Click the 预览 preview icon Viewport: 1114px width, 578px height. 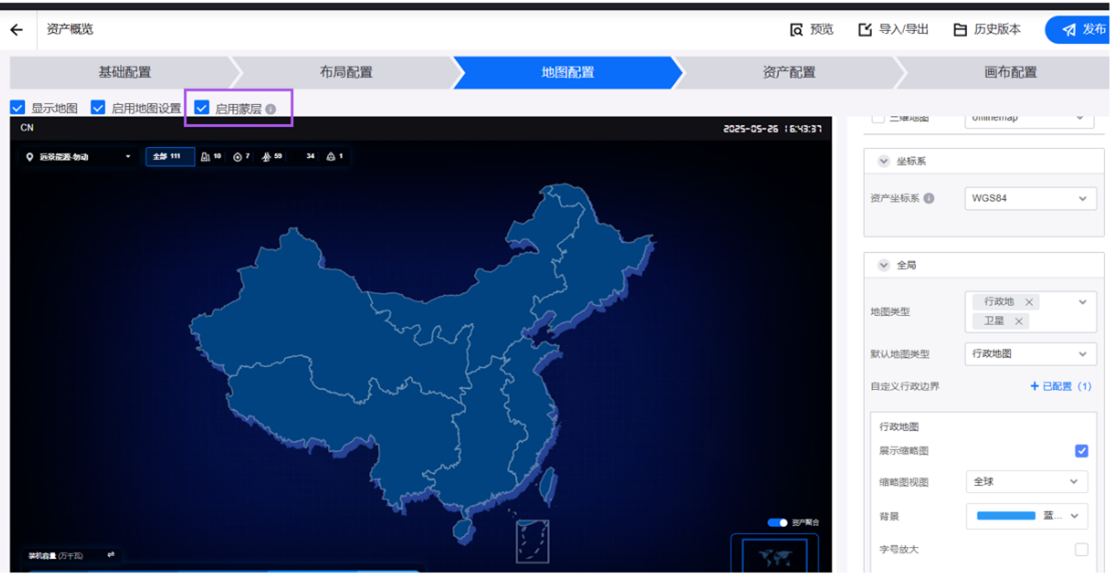797,30
